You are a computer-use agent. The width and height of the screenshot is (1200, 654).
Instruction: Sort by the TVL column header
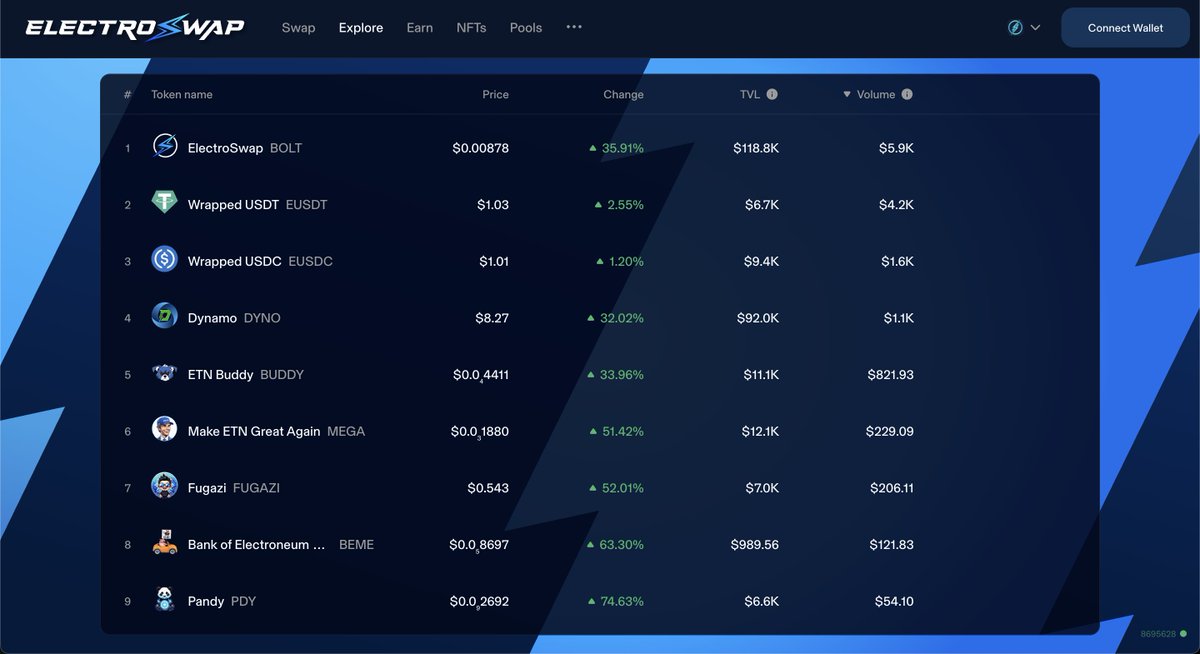coord(750,94)
